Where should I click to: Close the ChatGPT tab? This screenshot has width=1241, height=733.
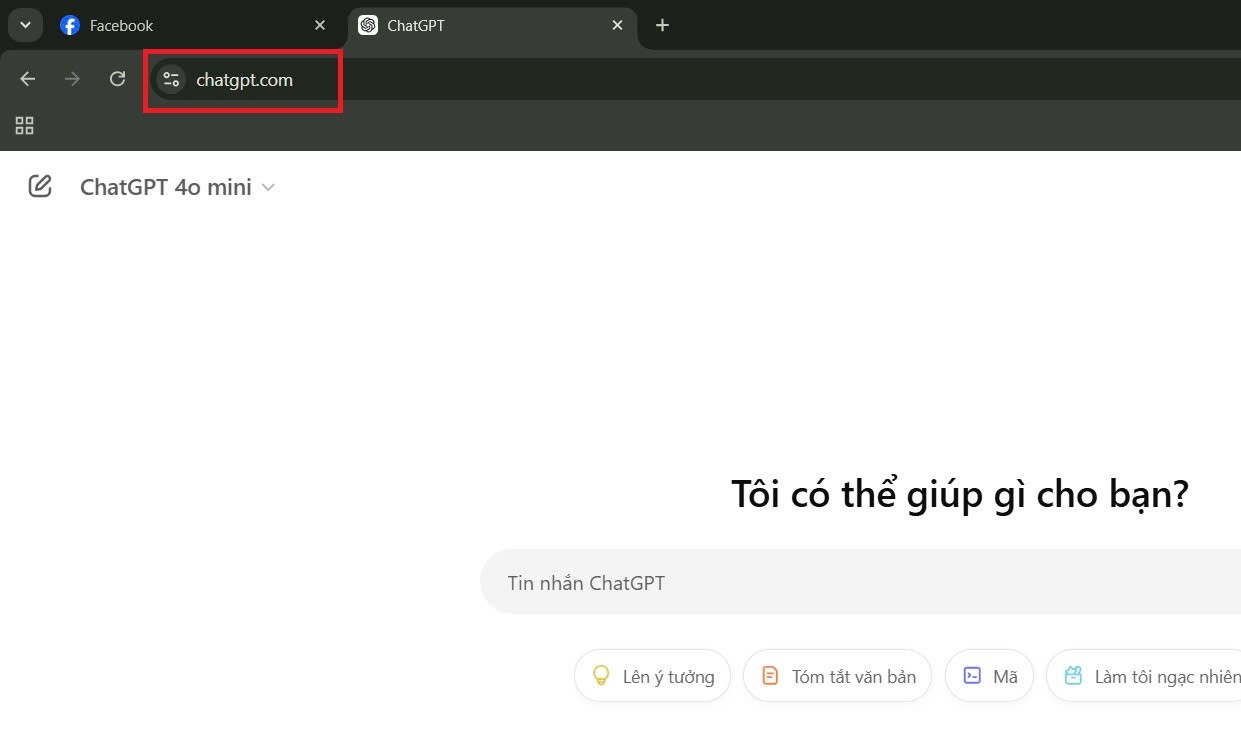coord(618,25)
